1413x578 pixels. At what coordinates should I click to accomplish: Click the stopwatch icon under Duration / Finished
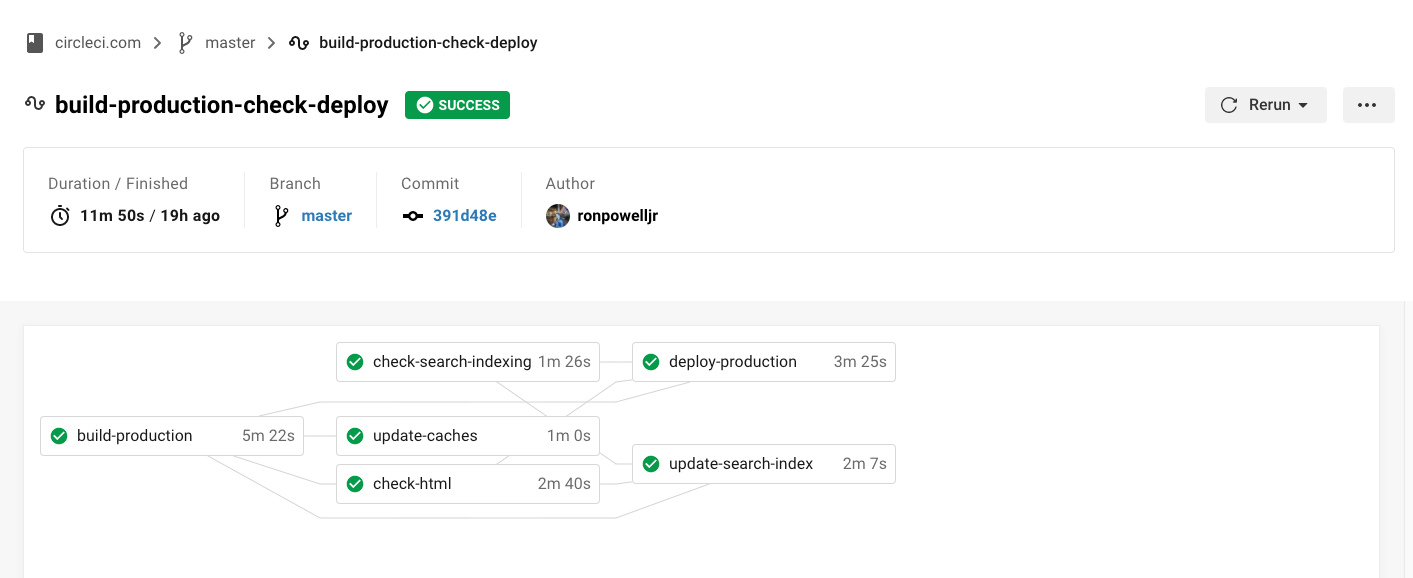[x=59, y=215]
